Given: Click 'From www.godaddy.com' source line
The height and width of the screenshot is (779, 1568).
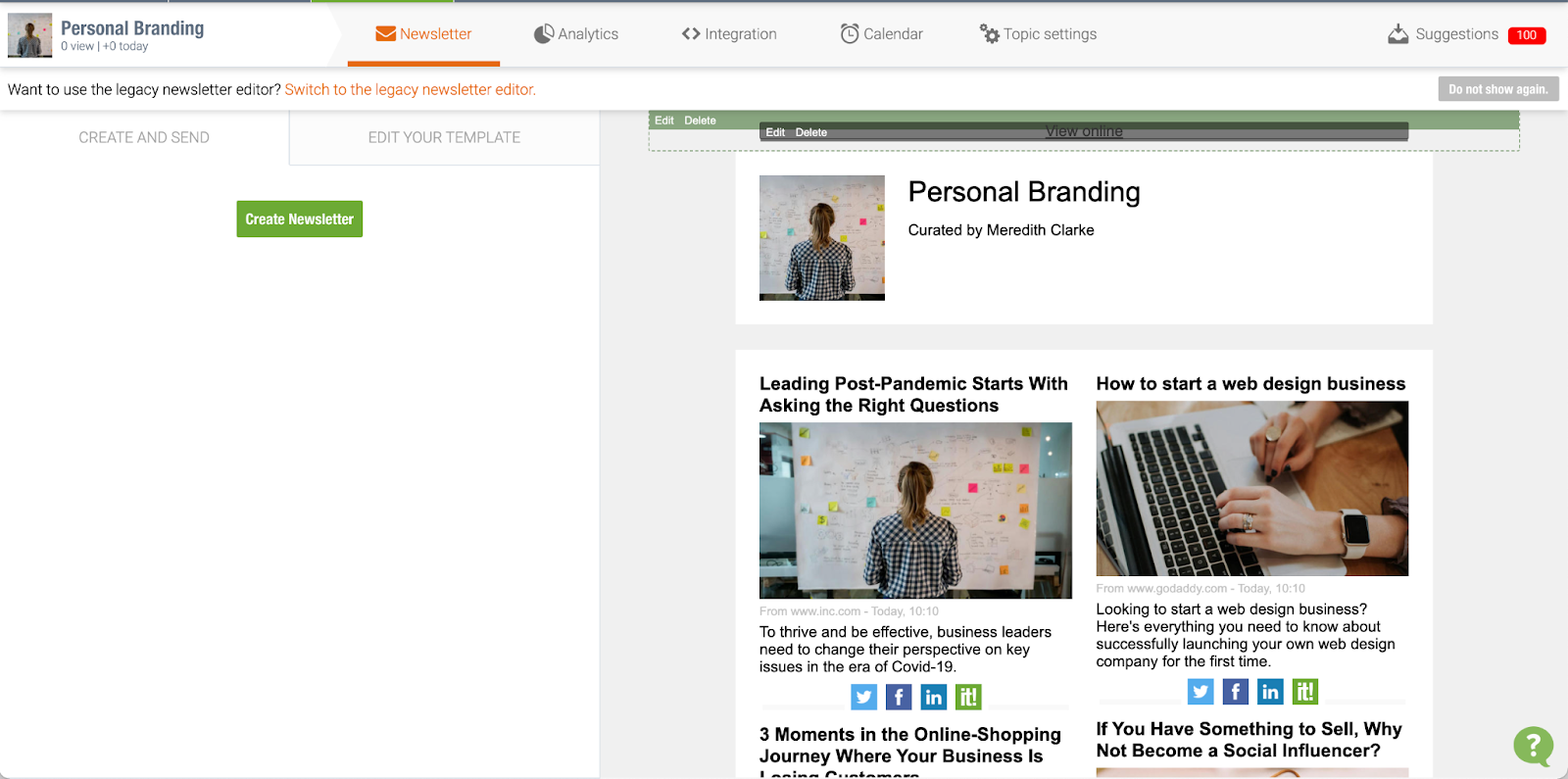Looking at the screenshot, I should pyautogui.click(x=1200, y=589).
